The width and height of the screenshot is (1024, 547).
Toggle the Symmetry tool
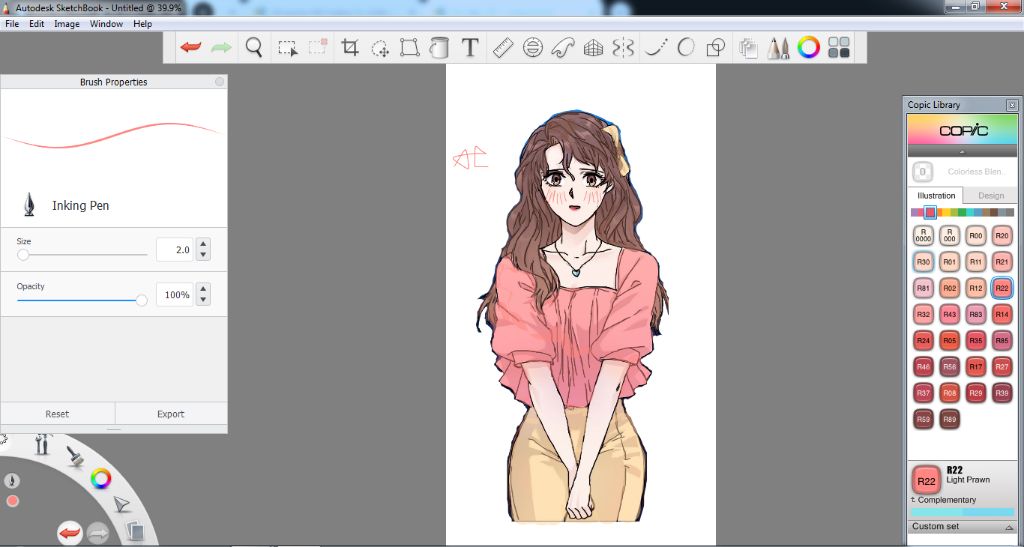pos(623,48)
